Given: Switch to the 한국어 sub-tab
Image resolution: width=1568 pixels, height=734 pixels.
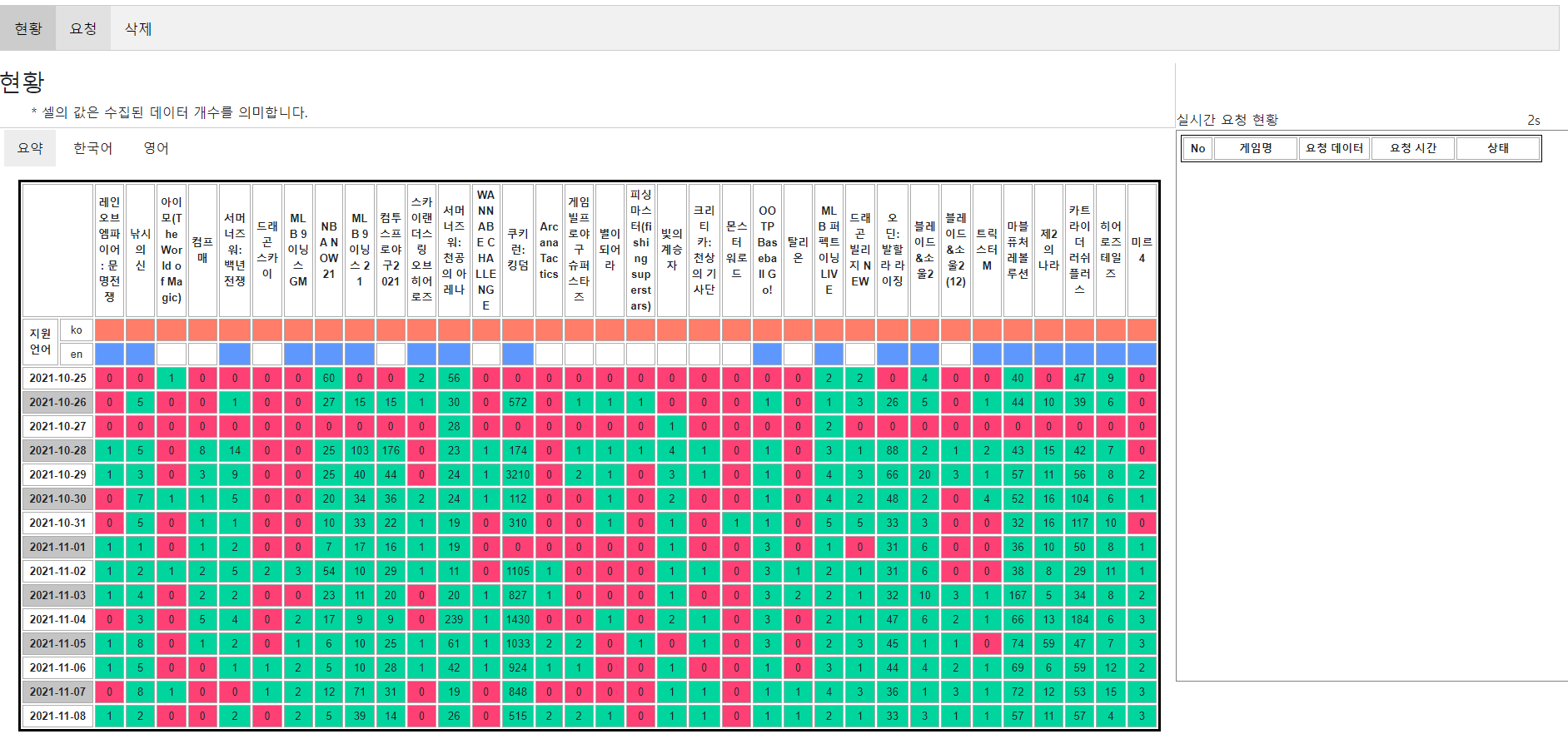Looking at the screenshot, I should (x=92, y=148).
